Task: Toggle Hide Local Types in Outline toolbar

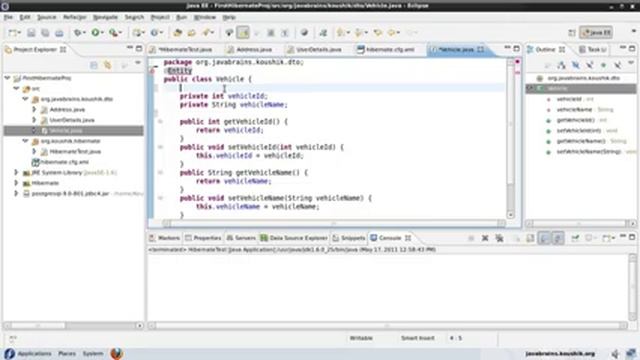Action: 618,65
